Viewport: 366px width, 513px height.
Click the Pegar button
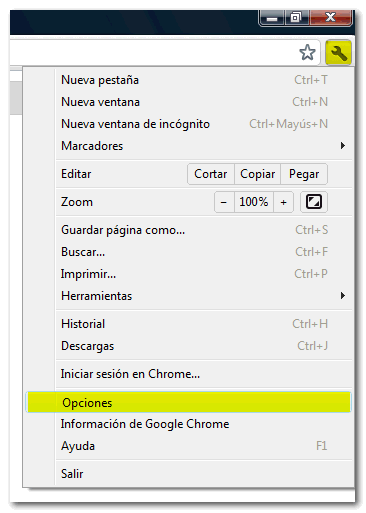[304, 174]
